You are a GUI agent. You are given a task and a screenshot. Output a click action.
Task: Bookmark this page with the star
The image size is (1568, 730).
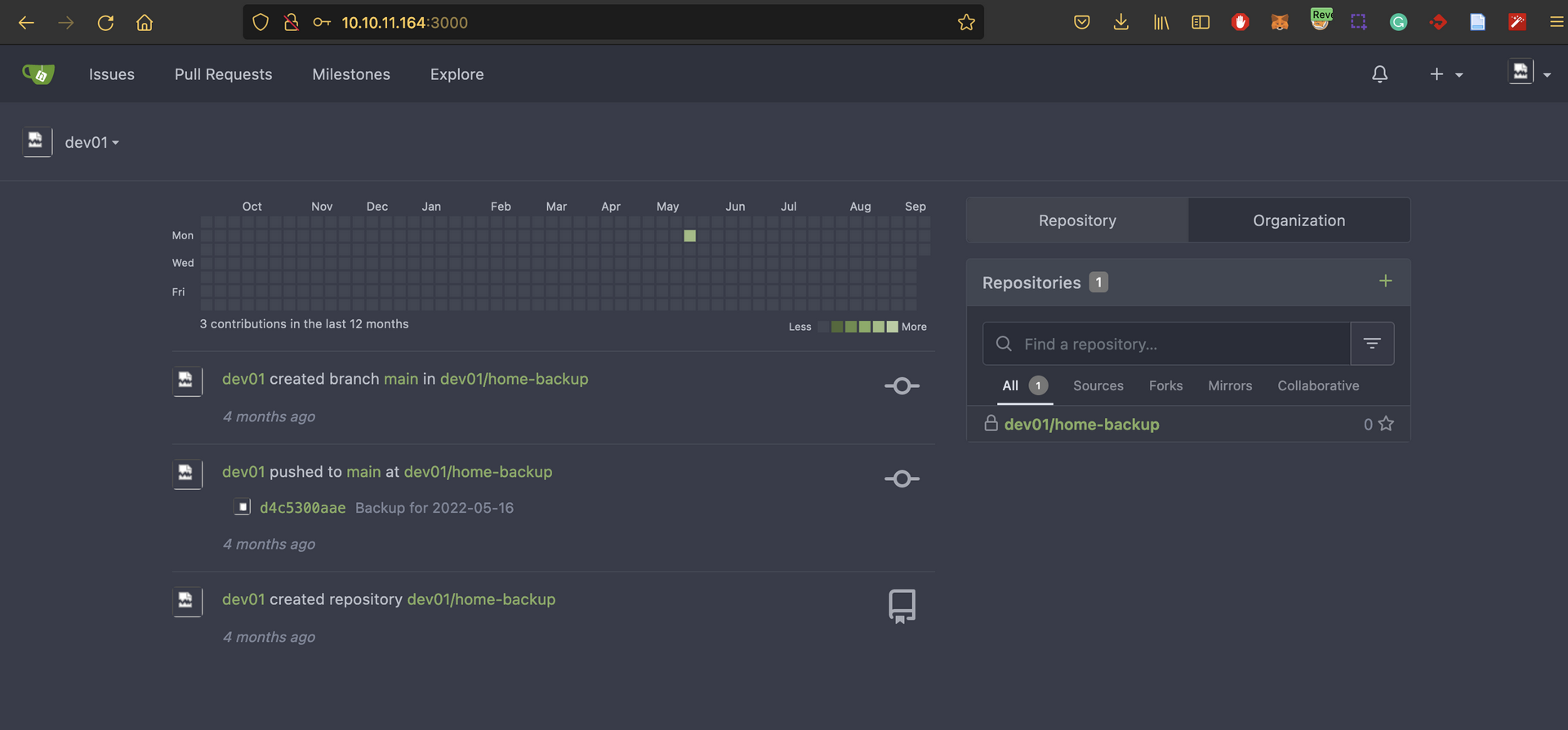[x=966, y=22]
